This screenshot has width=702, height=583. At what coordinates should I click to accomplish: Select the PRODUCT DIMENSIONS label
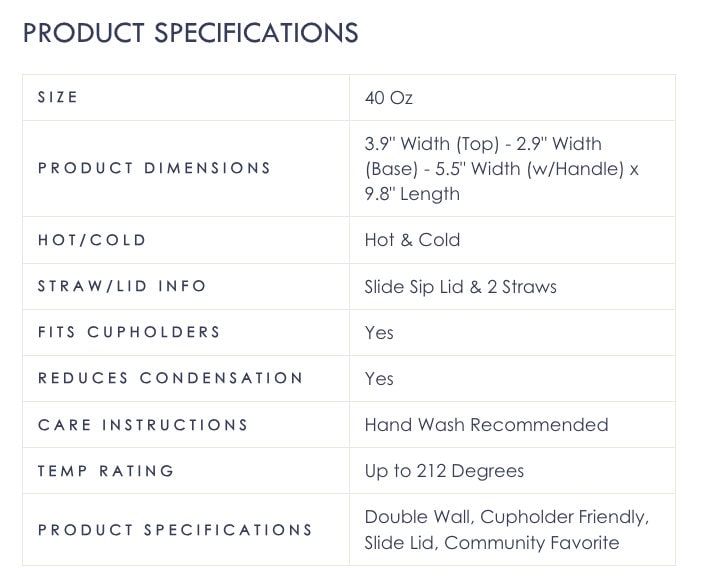(154, 168)
